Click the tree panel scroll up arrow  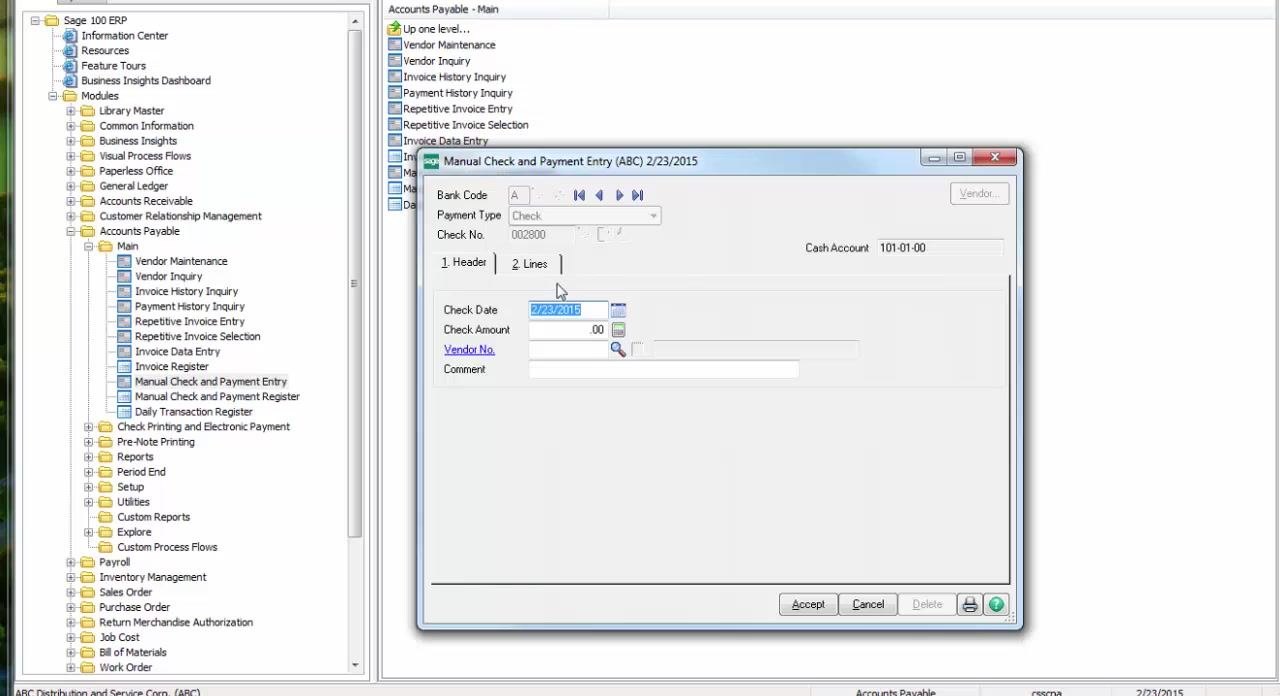pos(355,21)
